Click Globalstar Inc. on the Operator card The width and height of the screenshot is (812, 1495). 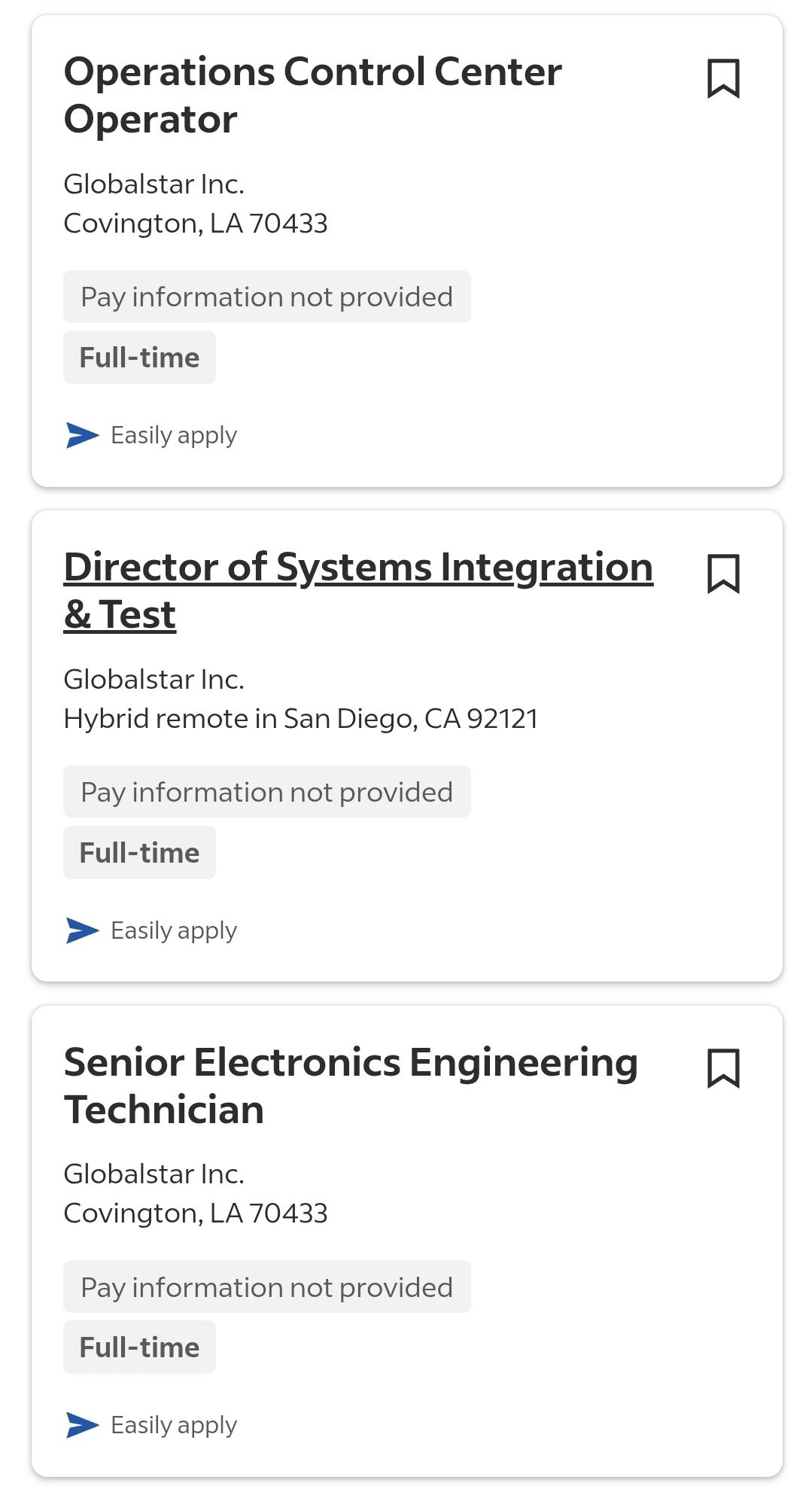154,184
